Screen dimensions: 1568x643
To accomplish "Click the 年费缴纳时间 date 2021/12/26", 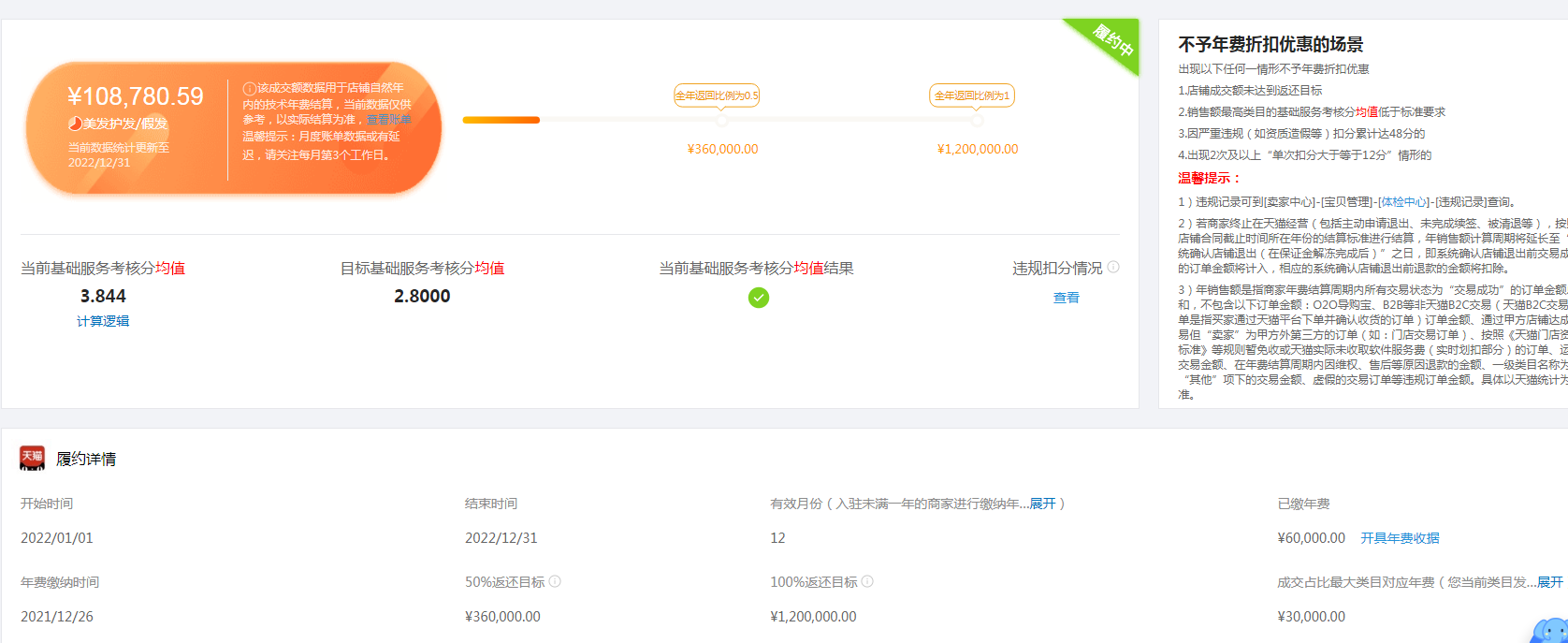I will 57,617.
